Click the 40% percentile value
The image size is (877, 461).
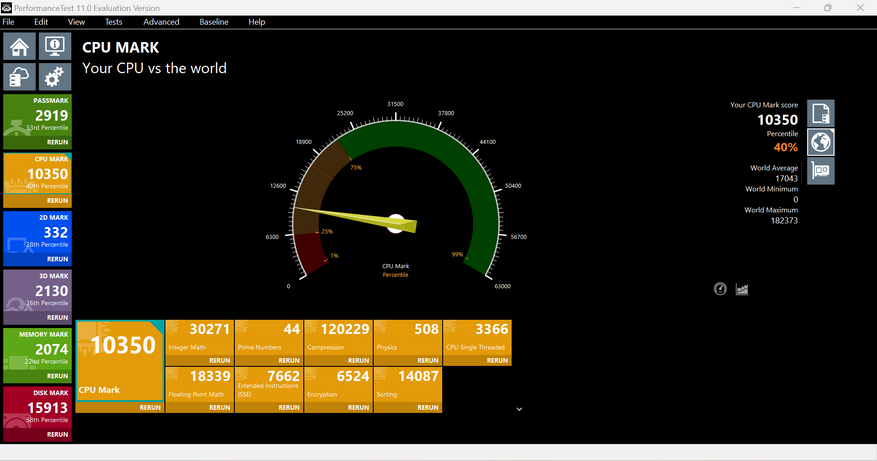[785, 147]
